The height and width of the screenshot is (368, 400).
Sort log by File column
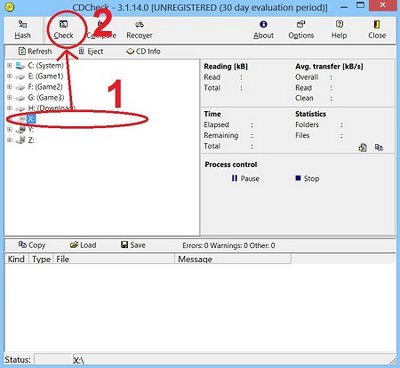(114, 259)
